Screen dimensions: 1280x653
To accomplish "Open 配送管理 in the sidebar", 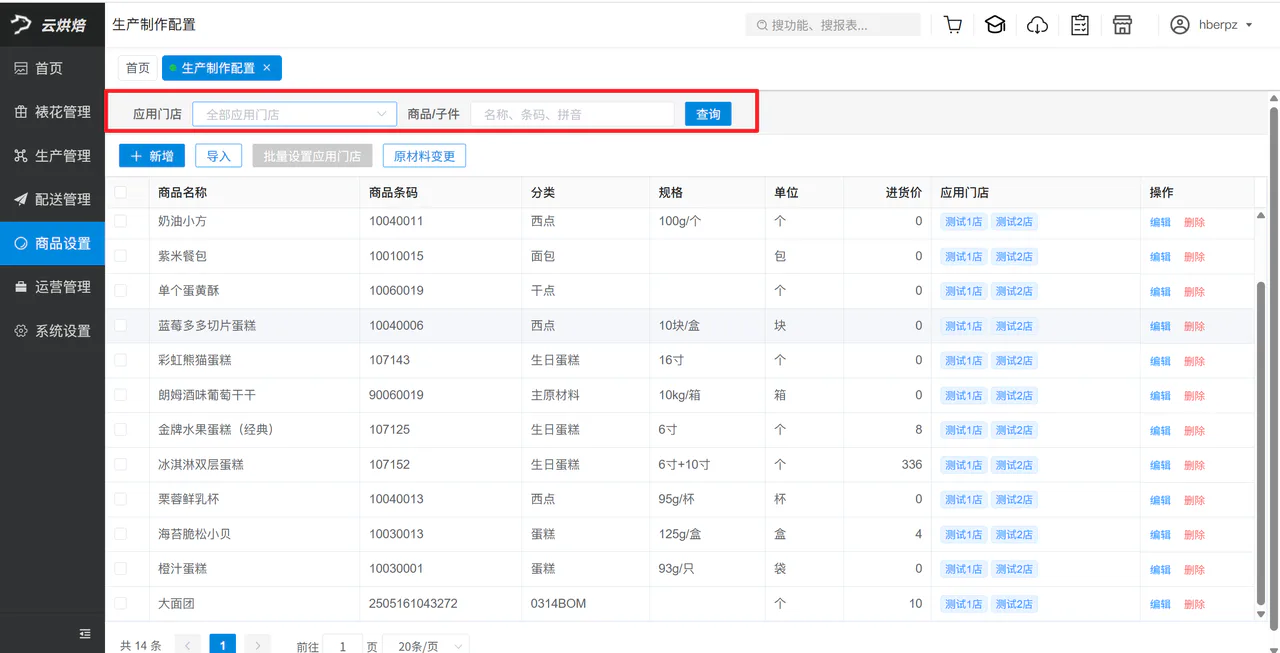I will [x=52, y=200].
